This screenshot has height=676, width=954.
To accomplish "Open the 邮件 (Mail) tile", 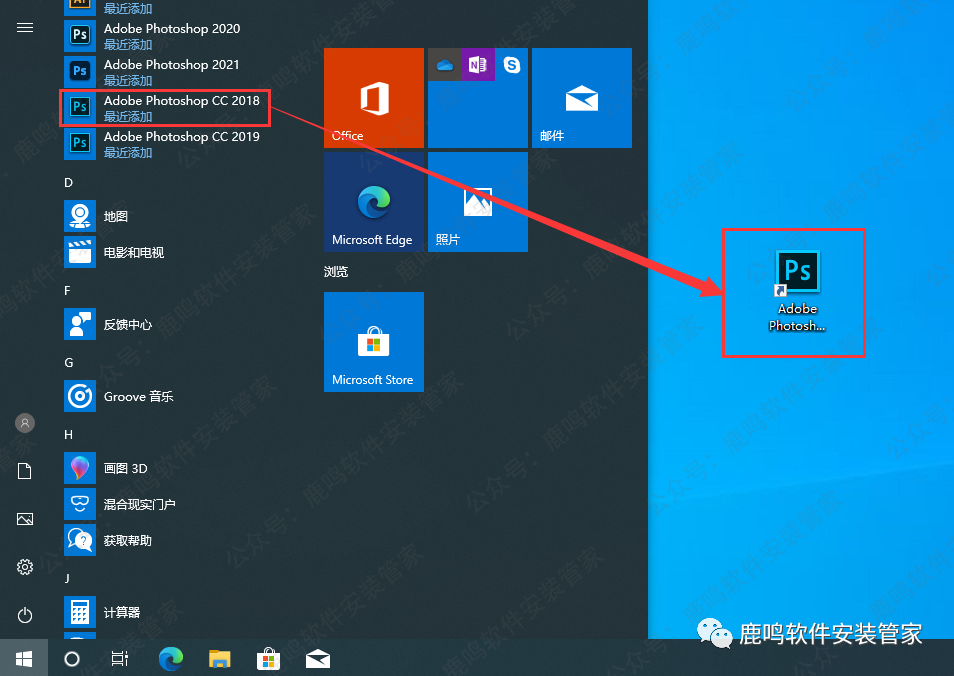I will point(582,98).
